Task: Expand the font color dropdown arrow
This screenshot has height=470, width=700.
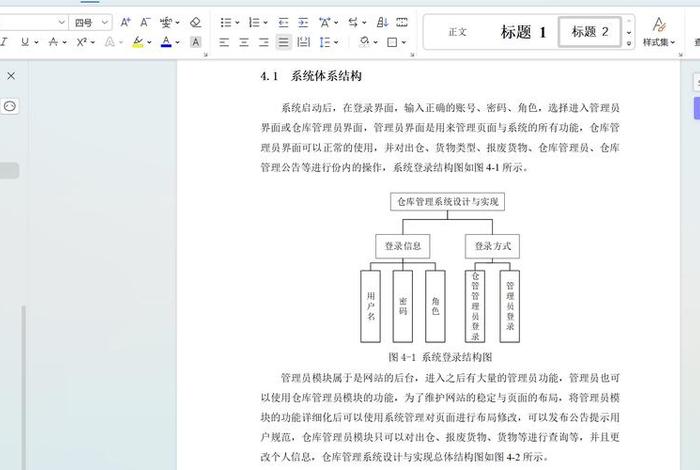Action: [x=178, y=42]
